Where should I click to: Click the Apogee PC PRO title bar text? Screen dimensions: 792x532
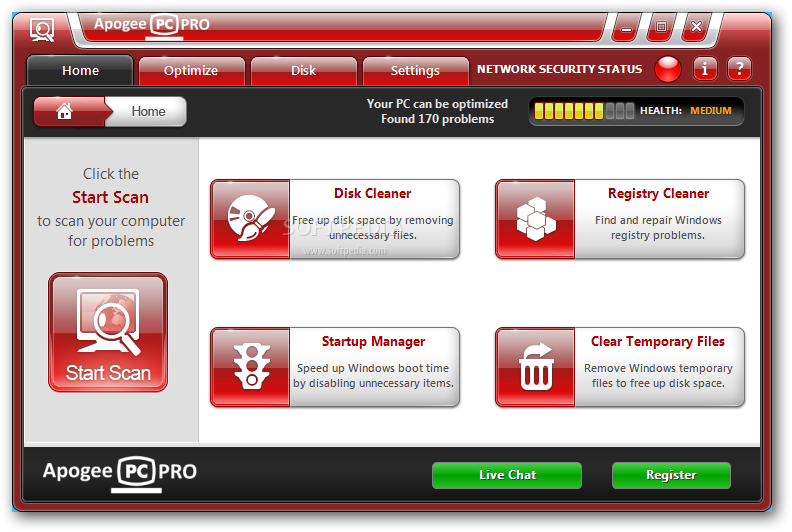[152, 24]
